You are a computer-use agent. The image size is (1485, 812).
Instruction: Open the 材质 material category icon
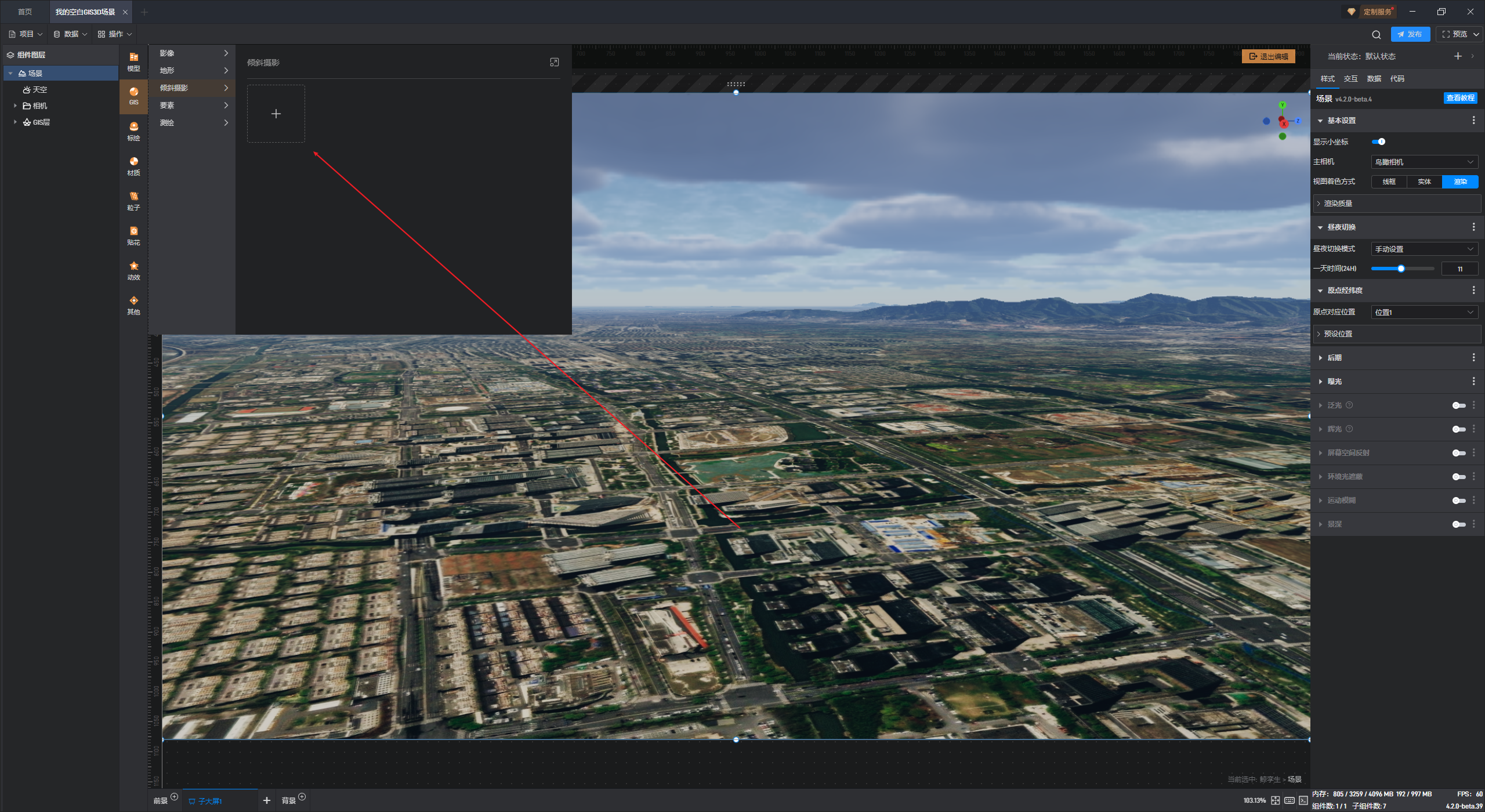point(133,166)
